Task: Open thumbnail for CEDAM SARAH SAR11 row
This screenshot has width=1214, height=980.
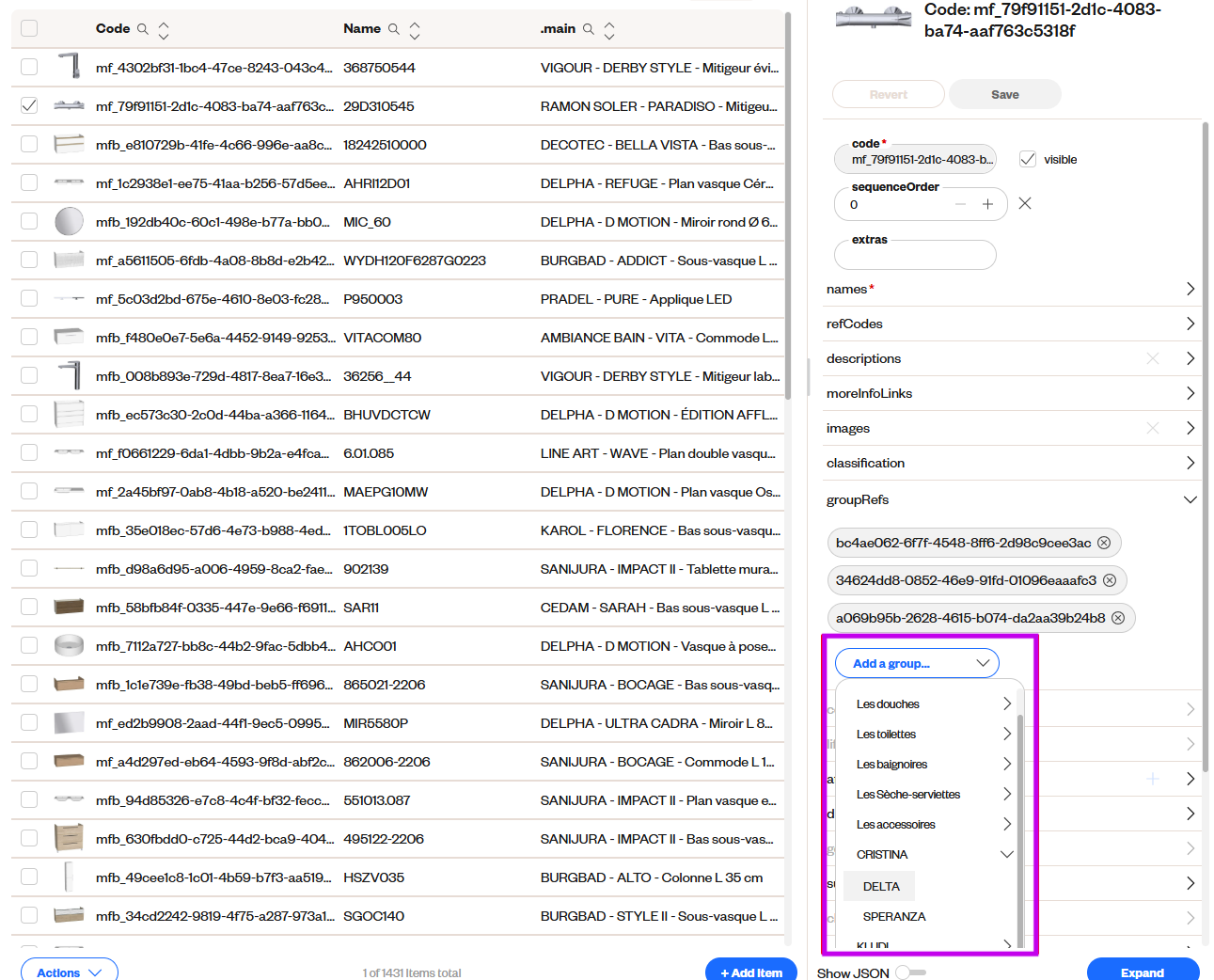Action: [70, 607]
